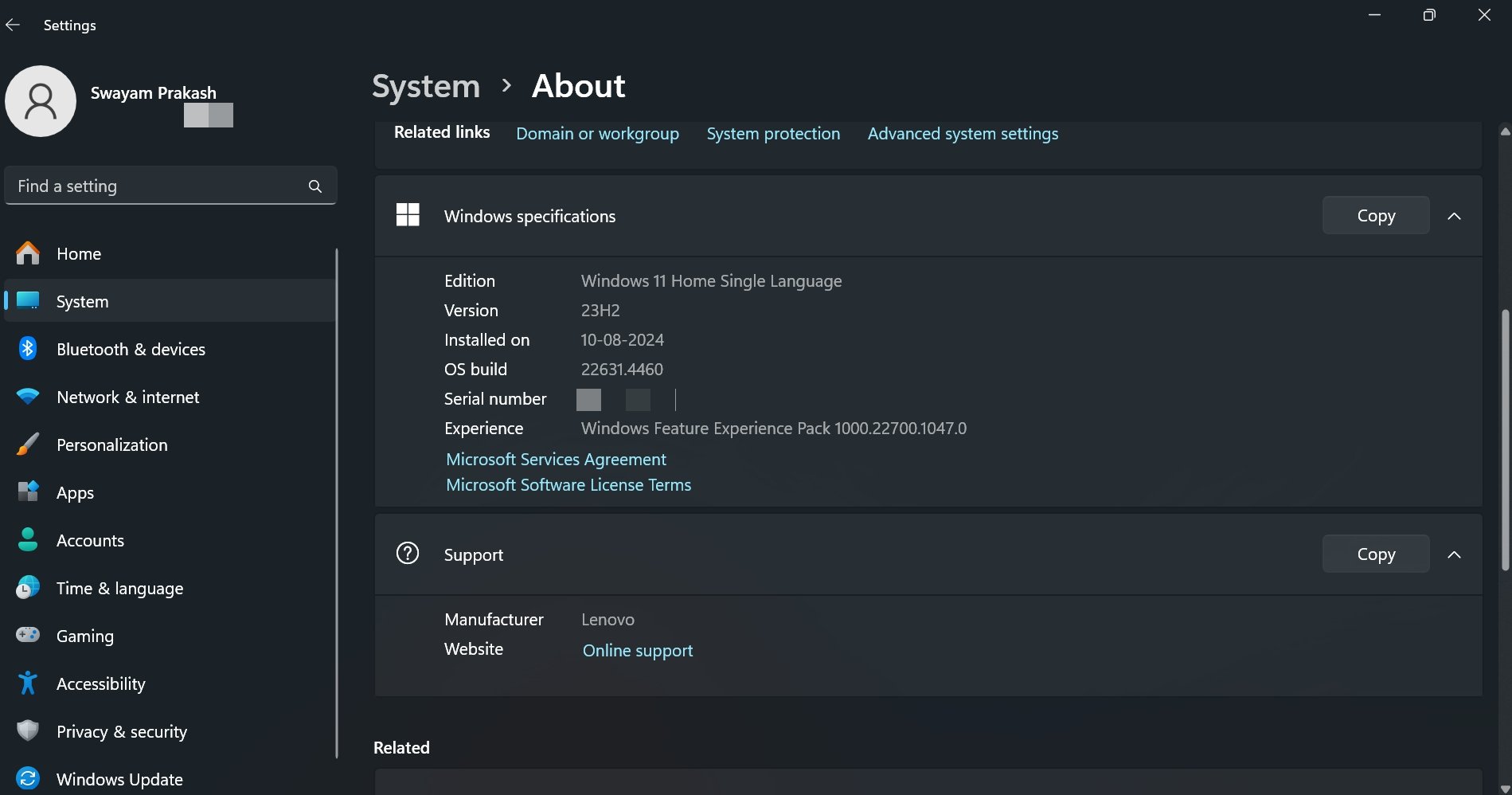This screenshot has width=1512, height=795.
Task: Click the Personalization paintbrush icon
Action: 28,444
